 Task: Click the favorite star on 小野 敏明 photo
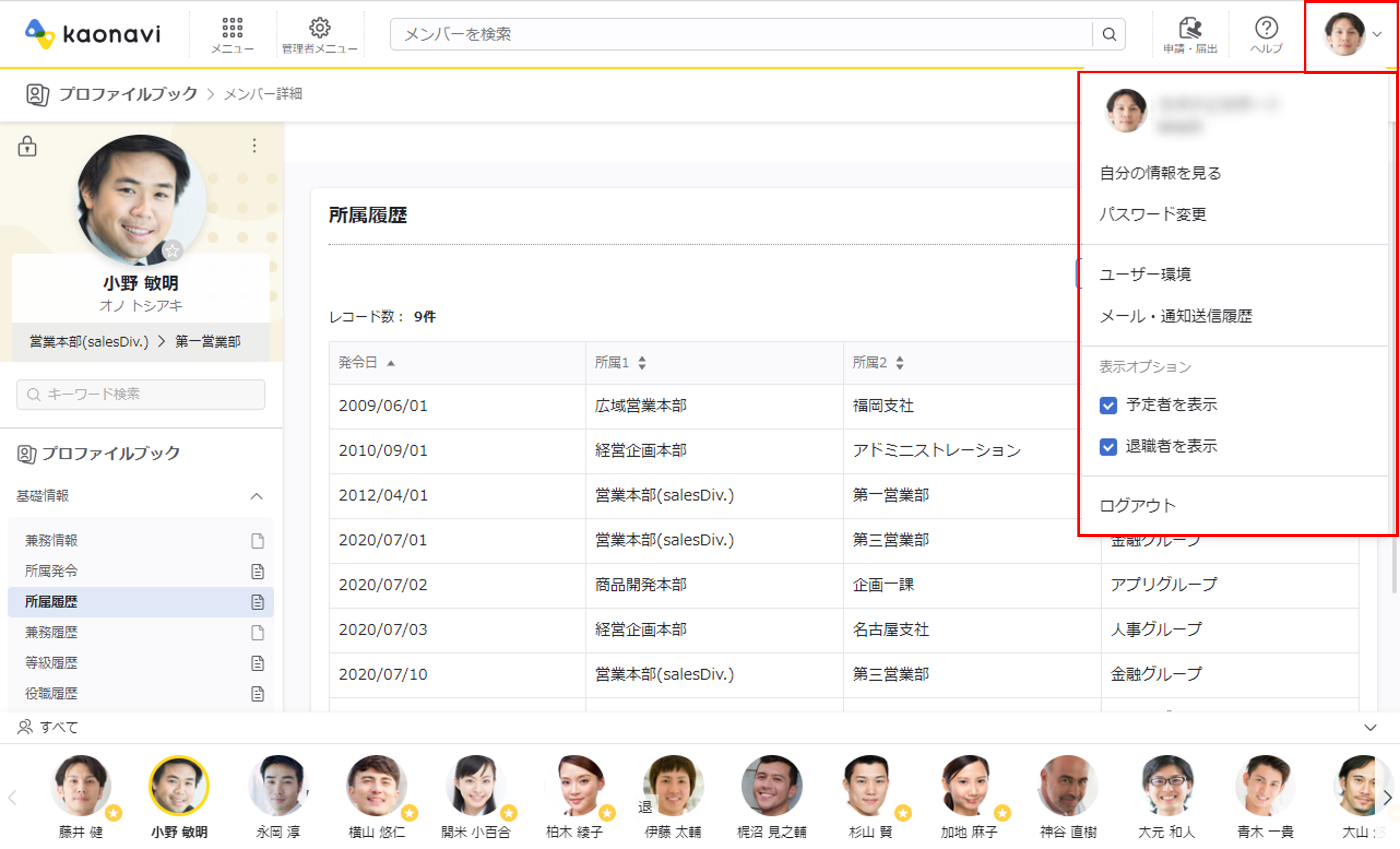(172, 250)
